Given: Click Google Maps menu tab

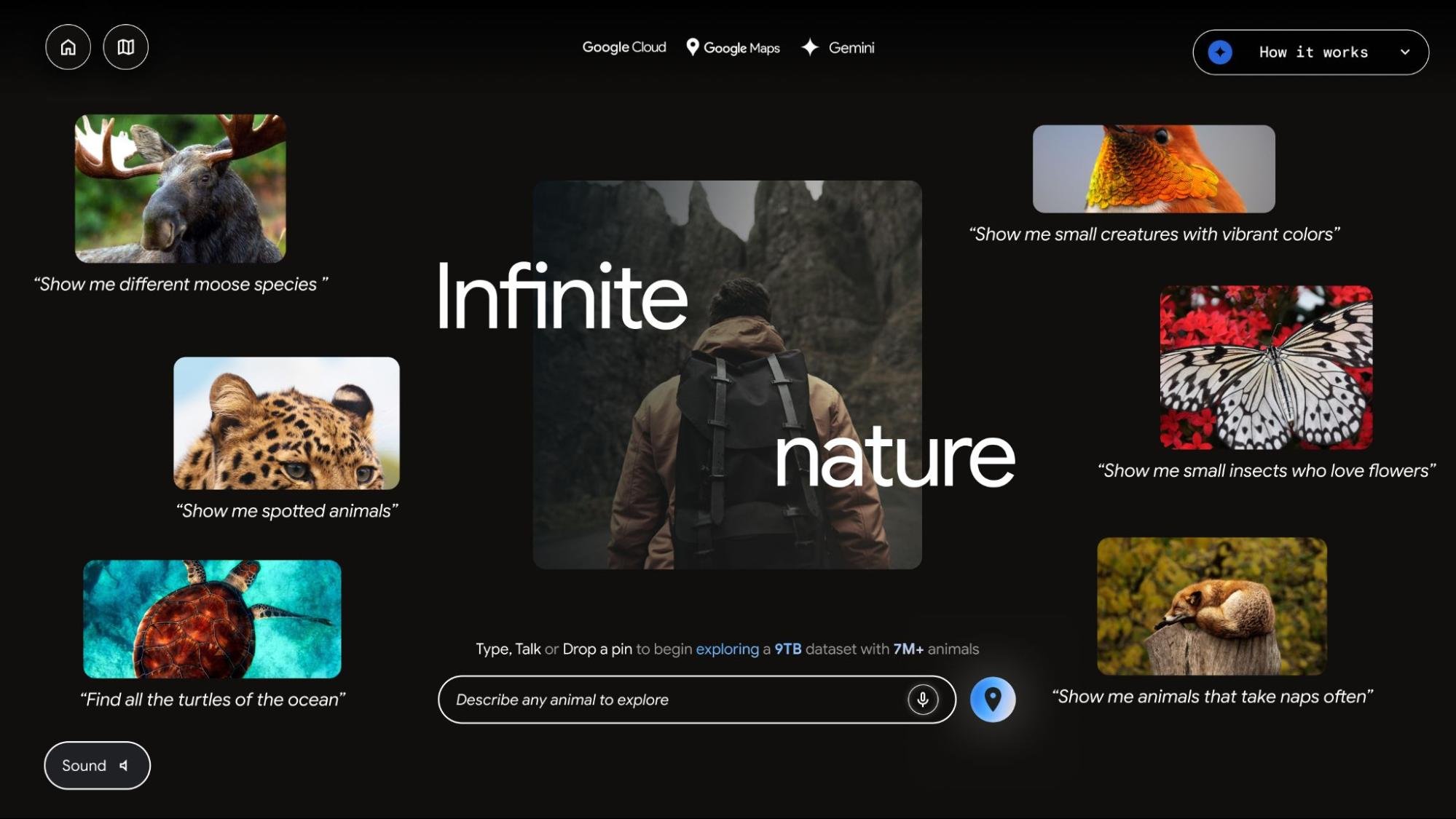Looking at the screenshot, I should click(x=733, y=47).
